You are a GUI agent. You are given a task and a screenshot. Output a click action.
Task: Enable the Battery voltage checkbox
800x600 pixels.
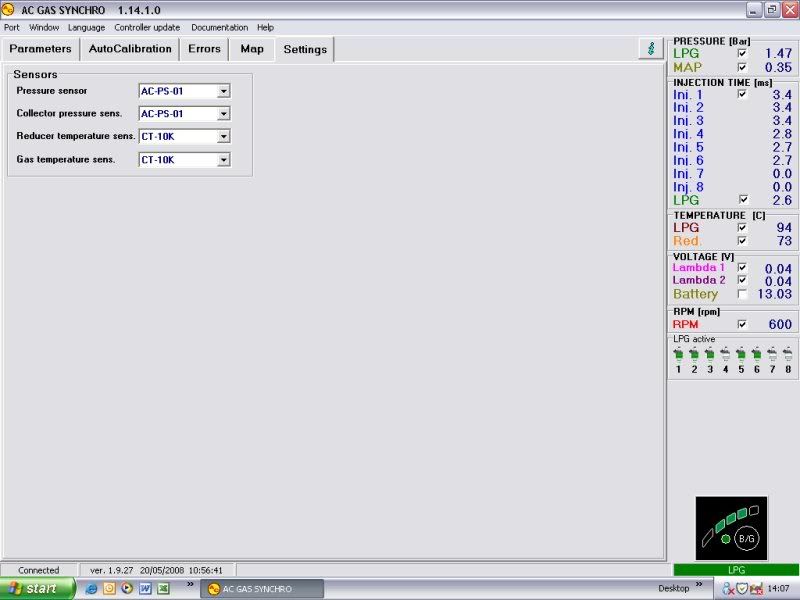(x=742, y=294)
